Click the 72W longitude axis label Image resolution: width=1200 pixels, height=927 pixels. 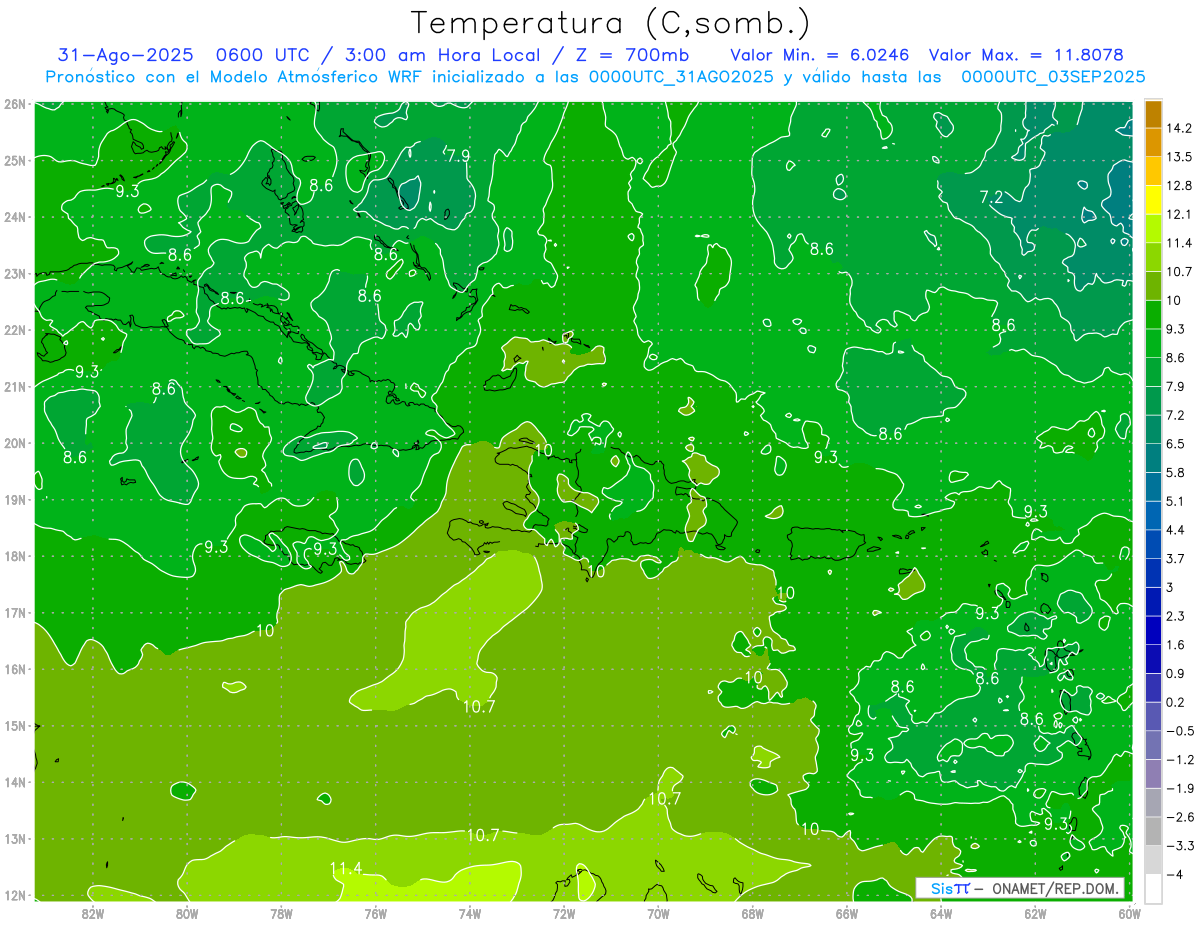click(x=564, y=914)
